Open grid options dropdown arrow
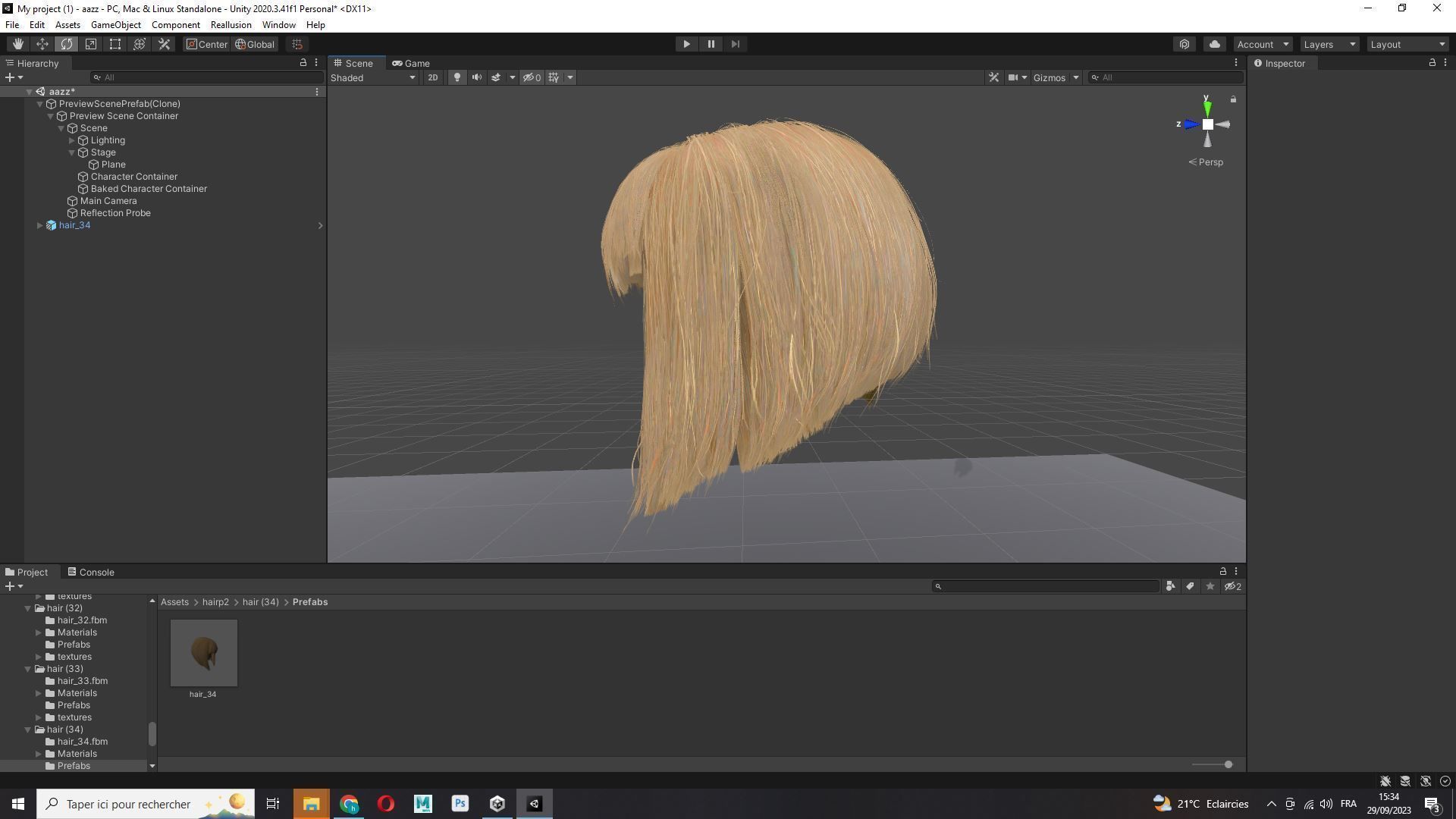1456x819 pixels. tap(570, 77)
